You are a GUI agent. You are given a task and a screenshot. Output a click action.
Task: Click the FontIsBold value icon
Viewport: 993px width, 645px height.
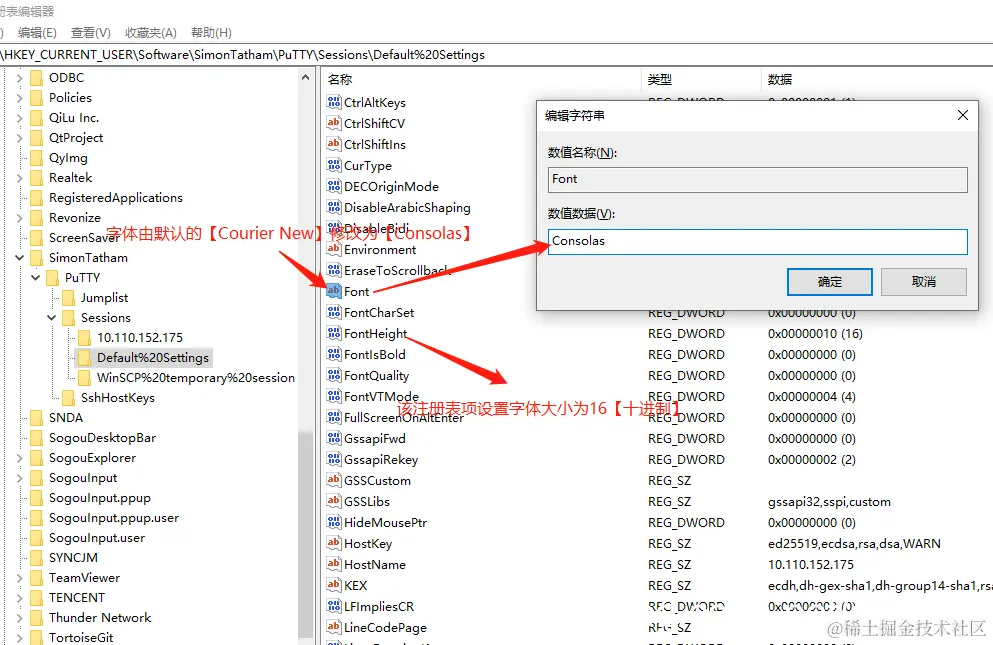(334, 354)
